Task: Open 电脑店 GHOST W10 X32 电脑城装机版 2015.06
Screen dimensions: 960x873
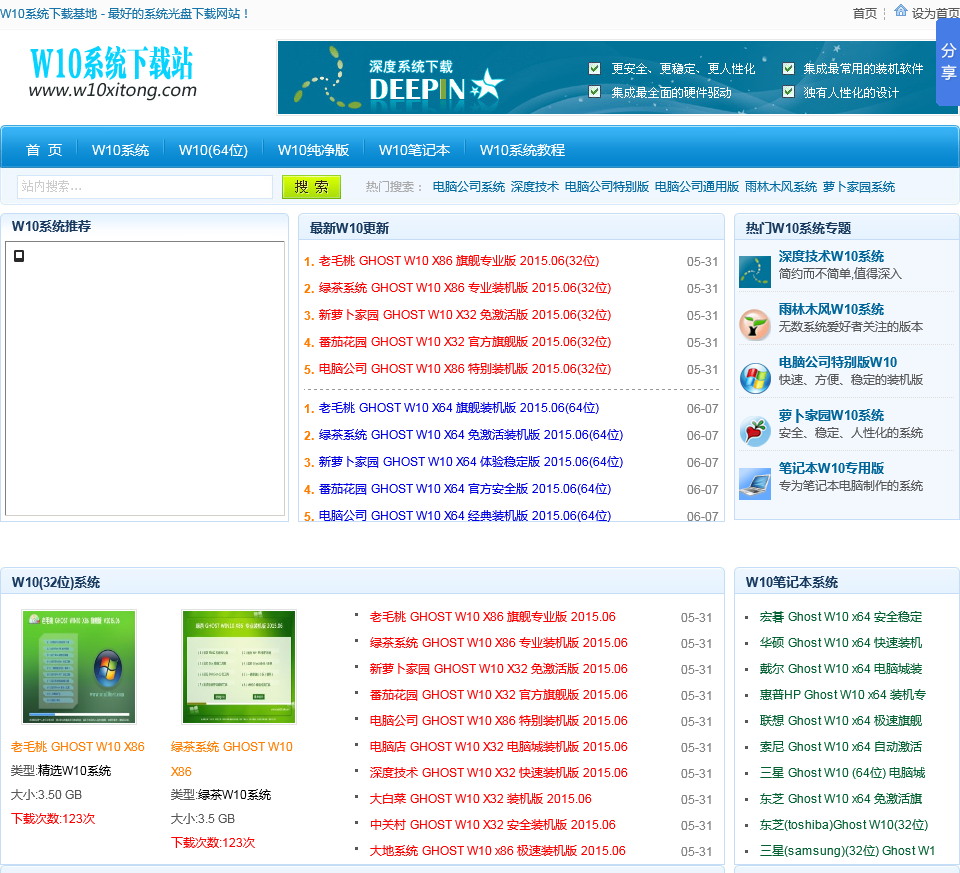Action: pyautogui.click(x=498, y=747)
